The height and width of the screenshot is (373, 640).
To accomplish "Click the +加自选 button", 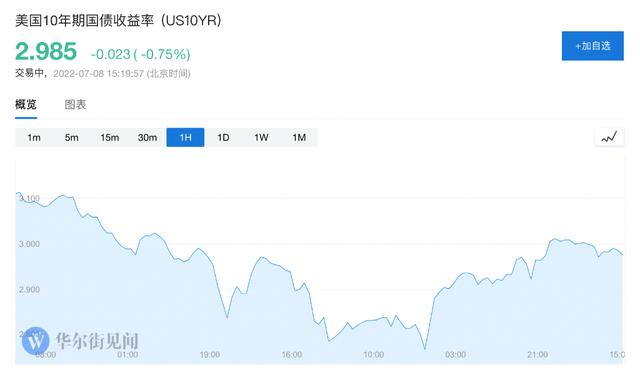I will [593, 46].
